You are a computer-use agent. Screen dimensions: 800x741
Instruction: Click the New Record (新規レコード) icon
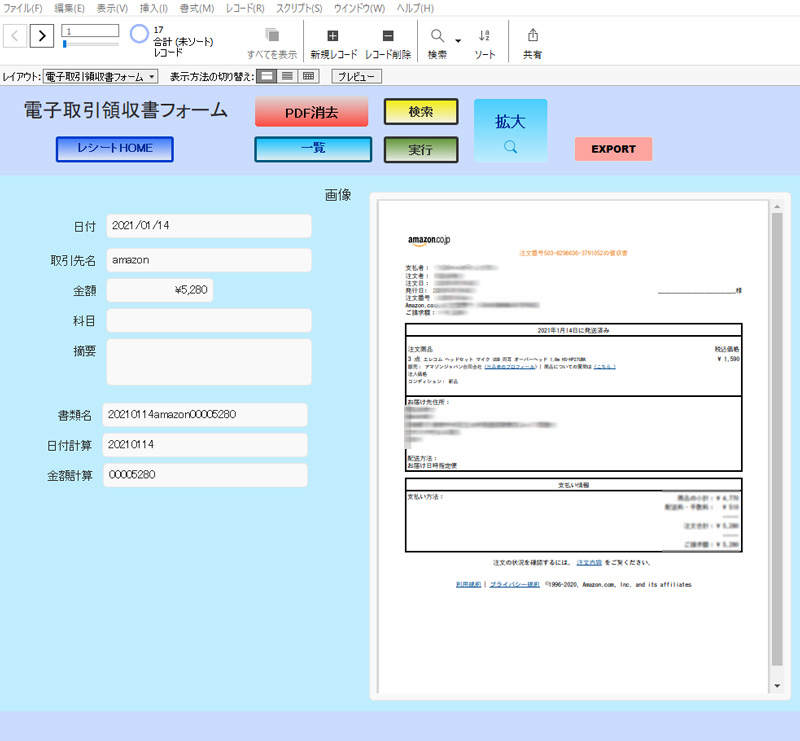333,36
